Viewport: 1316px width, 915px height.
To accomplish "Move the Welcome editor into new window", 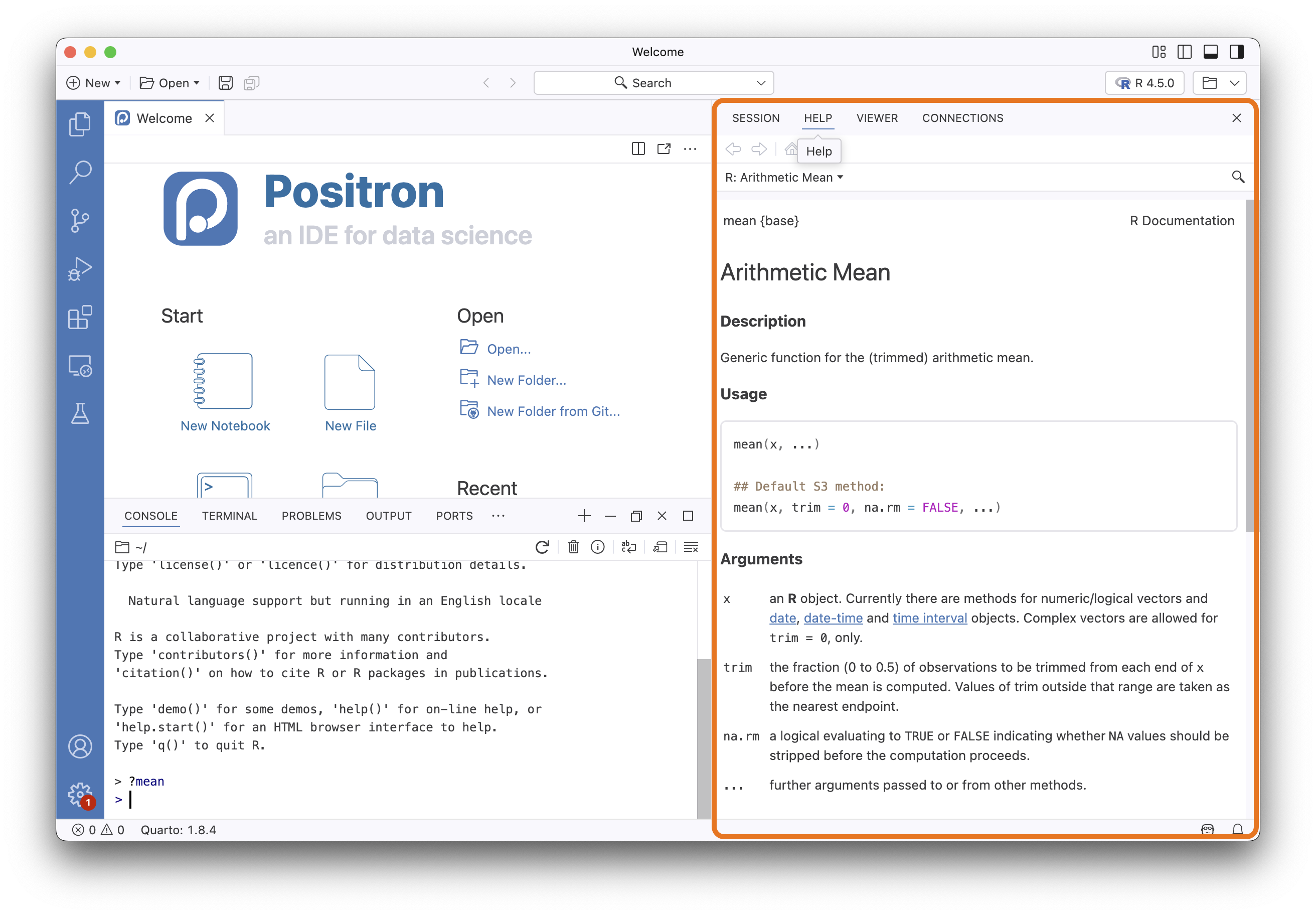I will click(x=664, y=149).
